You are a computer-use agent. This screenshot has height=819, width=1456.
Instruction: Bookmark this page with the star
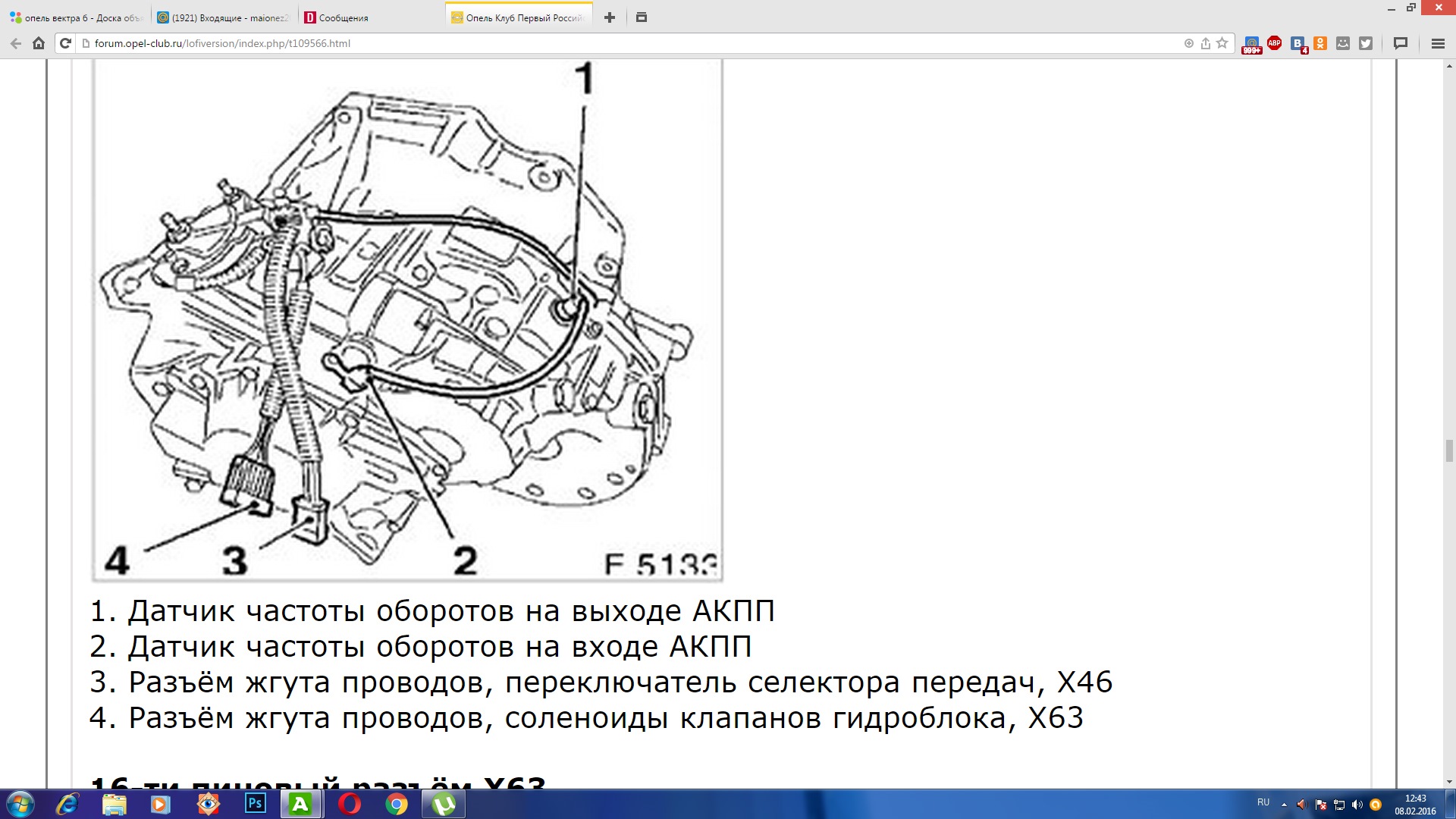tap(1222, 43)
